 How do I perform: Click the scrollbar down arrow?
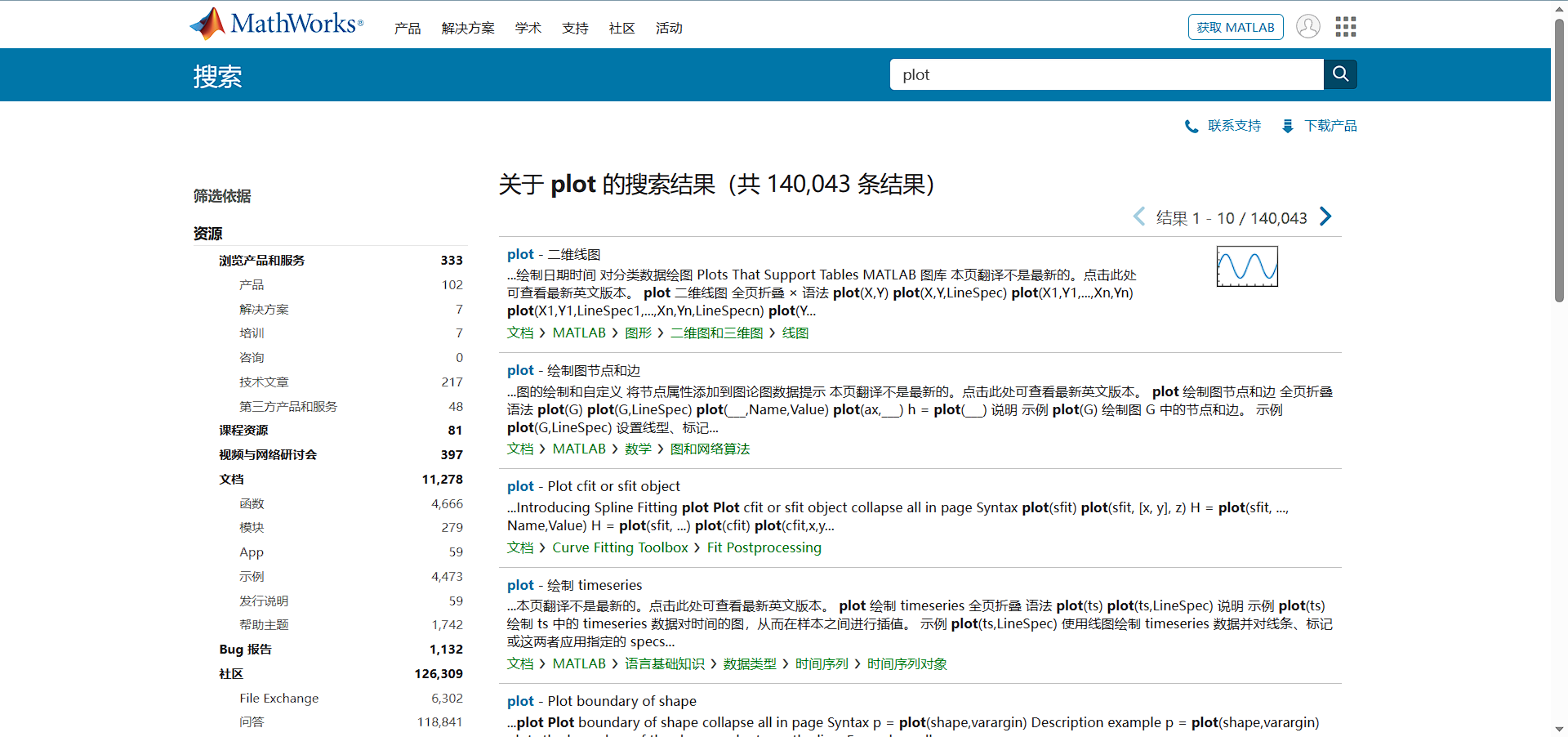coord(1559,729)
